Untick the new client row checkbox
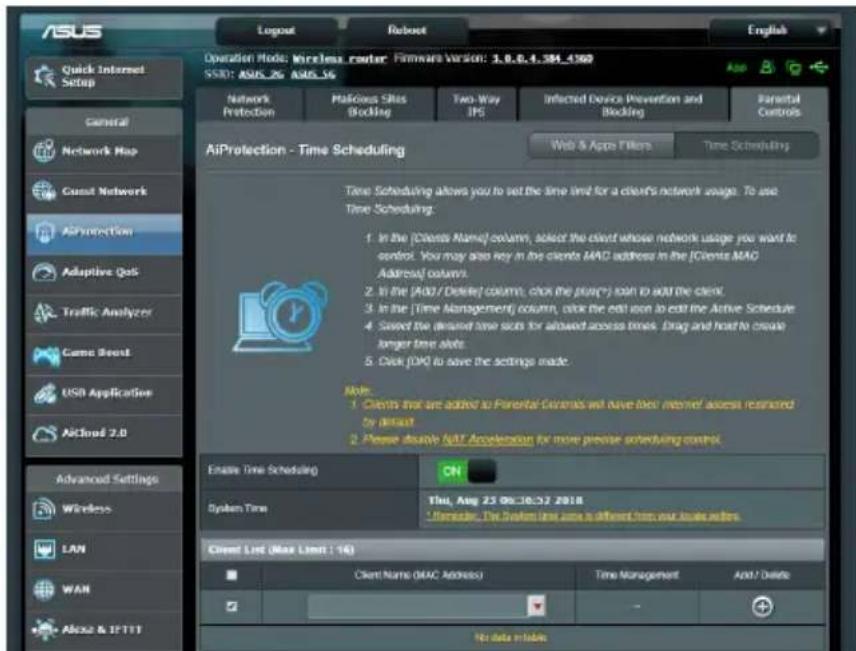This screenshot has width=856, height=651. click(231, 606)
